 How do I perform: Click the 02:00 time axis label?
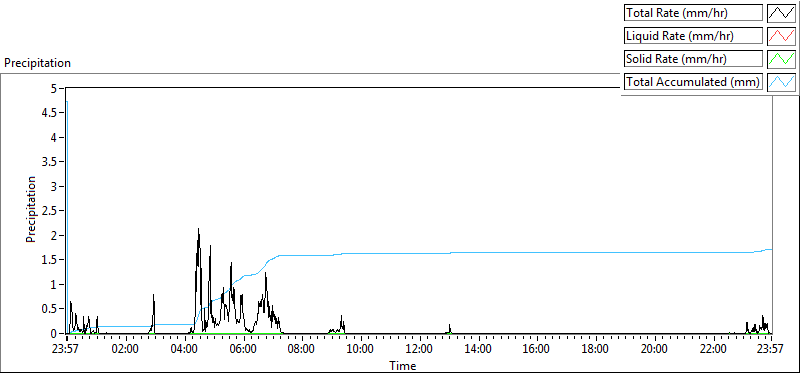point(126,349)
